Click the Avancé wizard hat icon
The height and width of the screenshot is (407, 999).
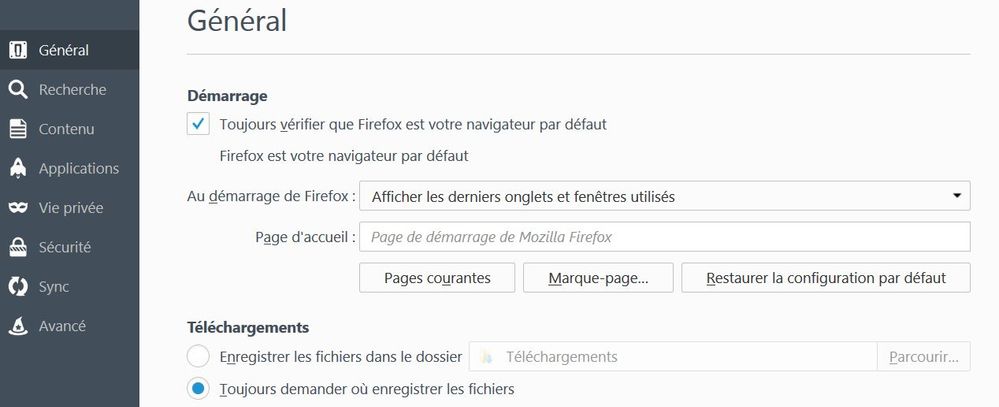point(18,326)
